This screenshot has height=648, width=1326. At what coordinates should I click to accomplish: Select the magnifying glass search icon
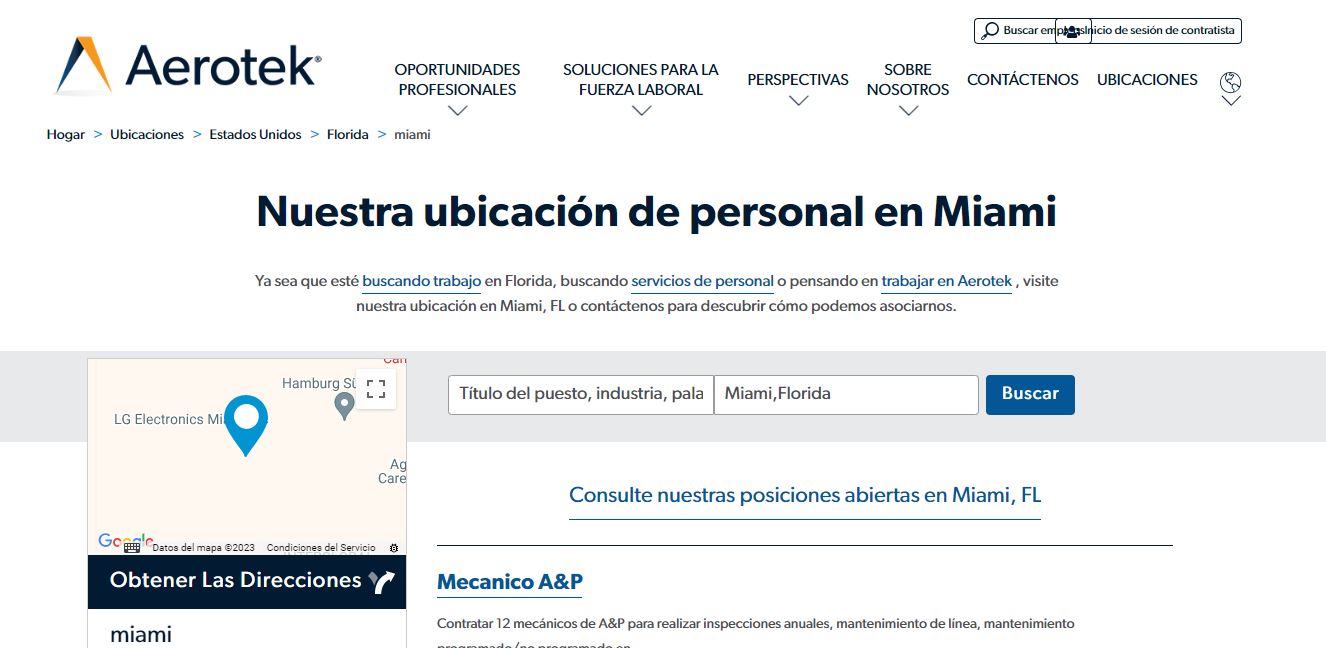[x=990, y=31]
